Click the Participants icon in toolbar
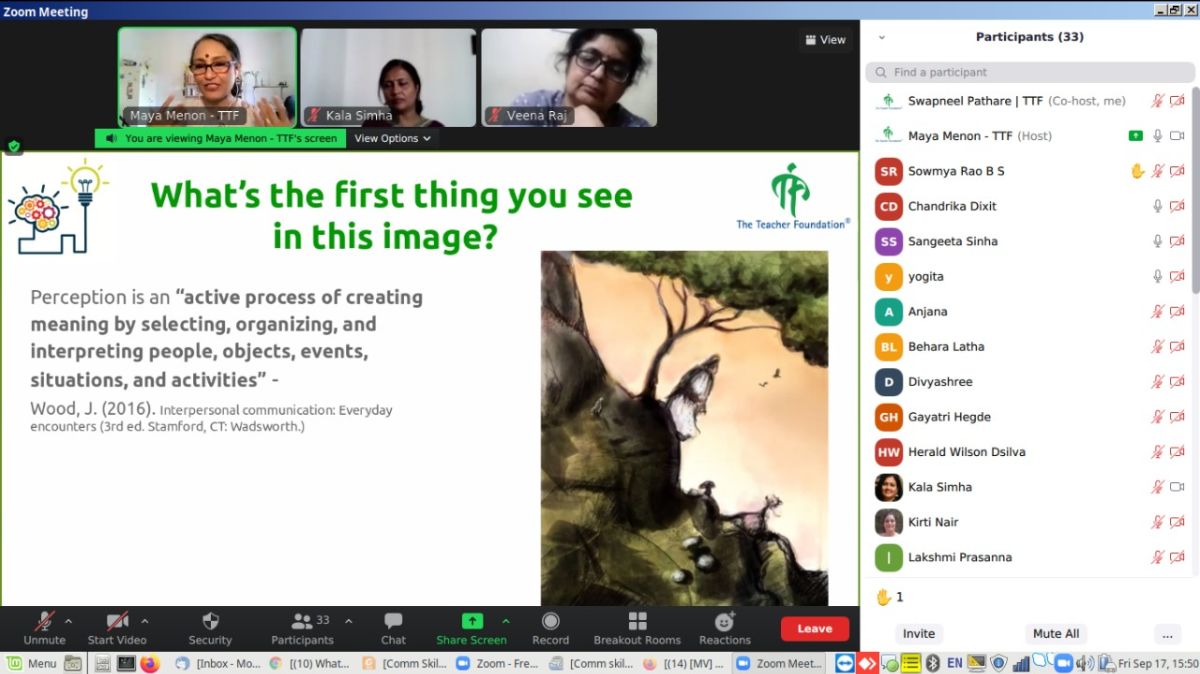 302,622
